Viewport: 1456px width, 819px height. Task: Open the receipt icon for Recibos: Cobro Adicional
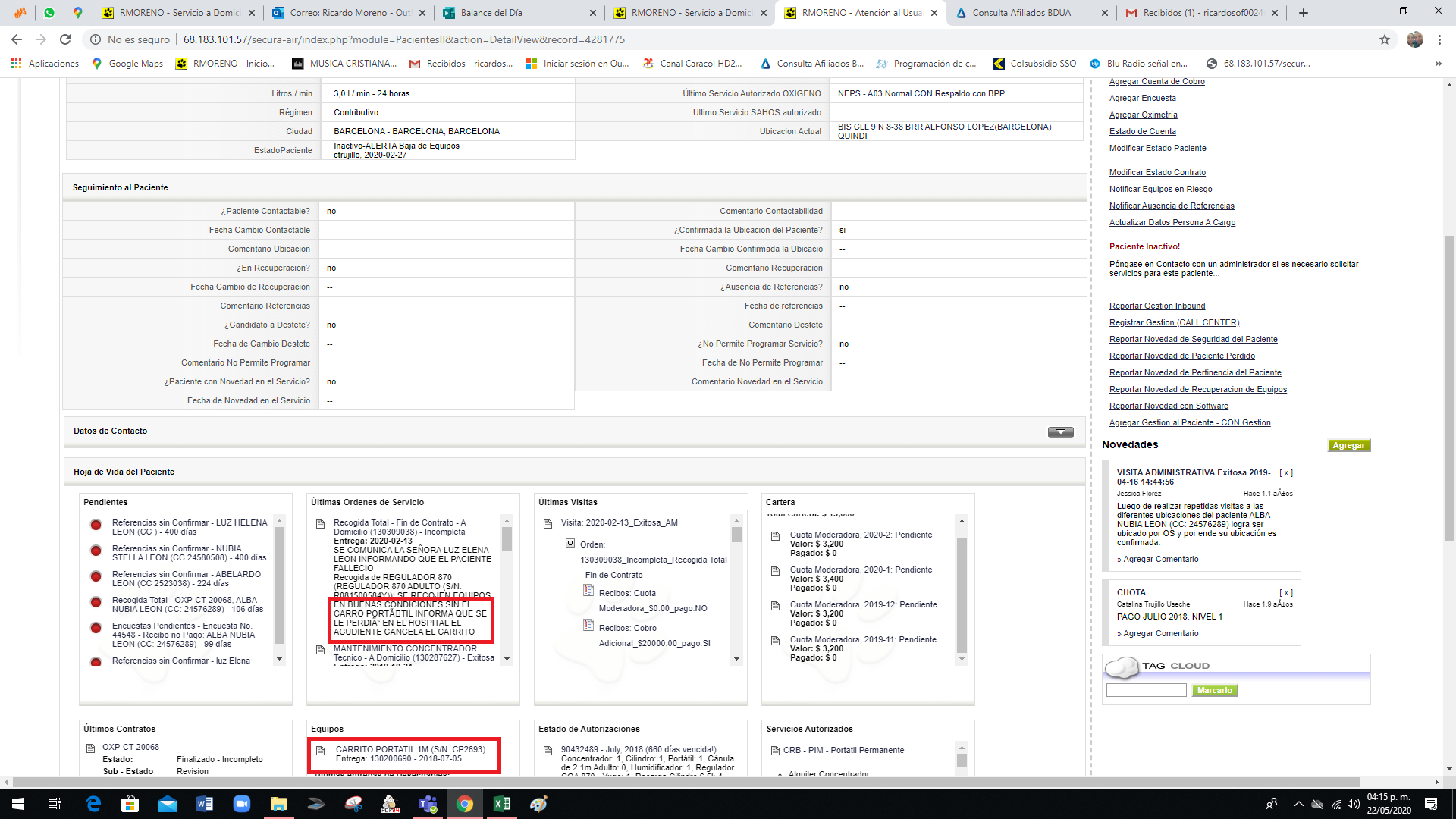pyautogui.click(x=588, y=625)
